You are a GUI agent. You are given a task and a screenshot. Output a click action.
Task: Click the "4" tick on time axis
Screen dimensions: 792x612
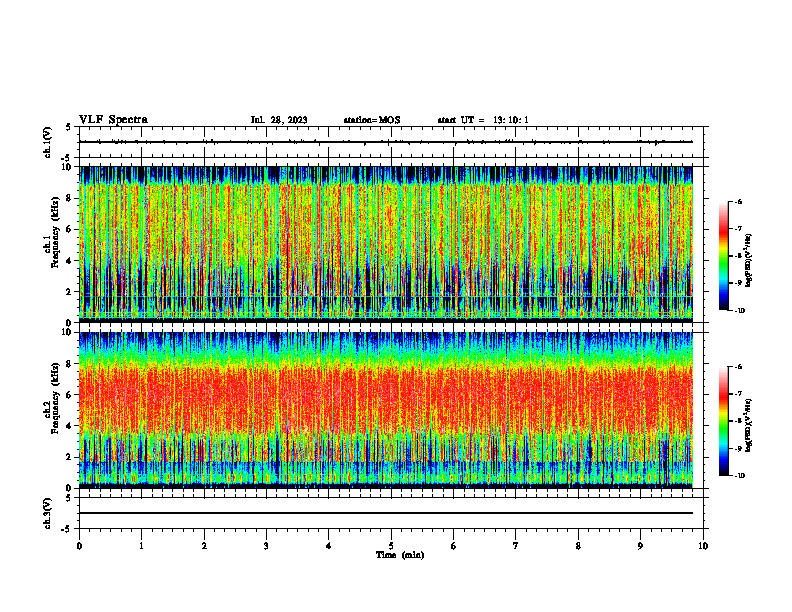pyautogui.click(x=329, y=546)
